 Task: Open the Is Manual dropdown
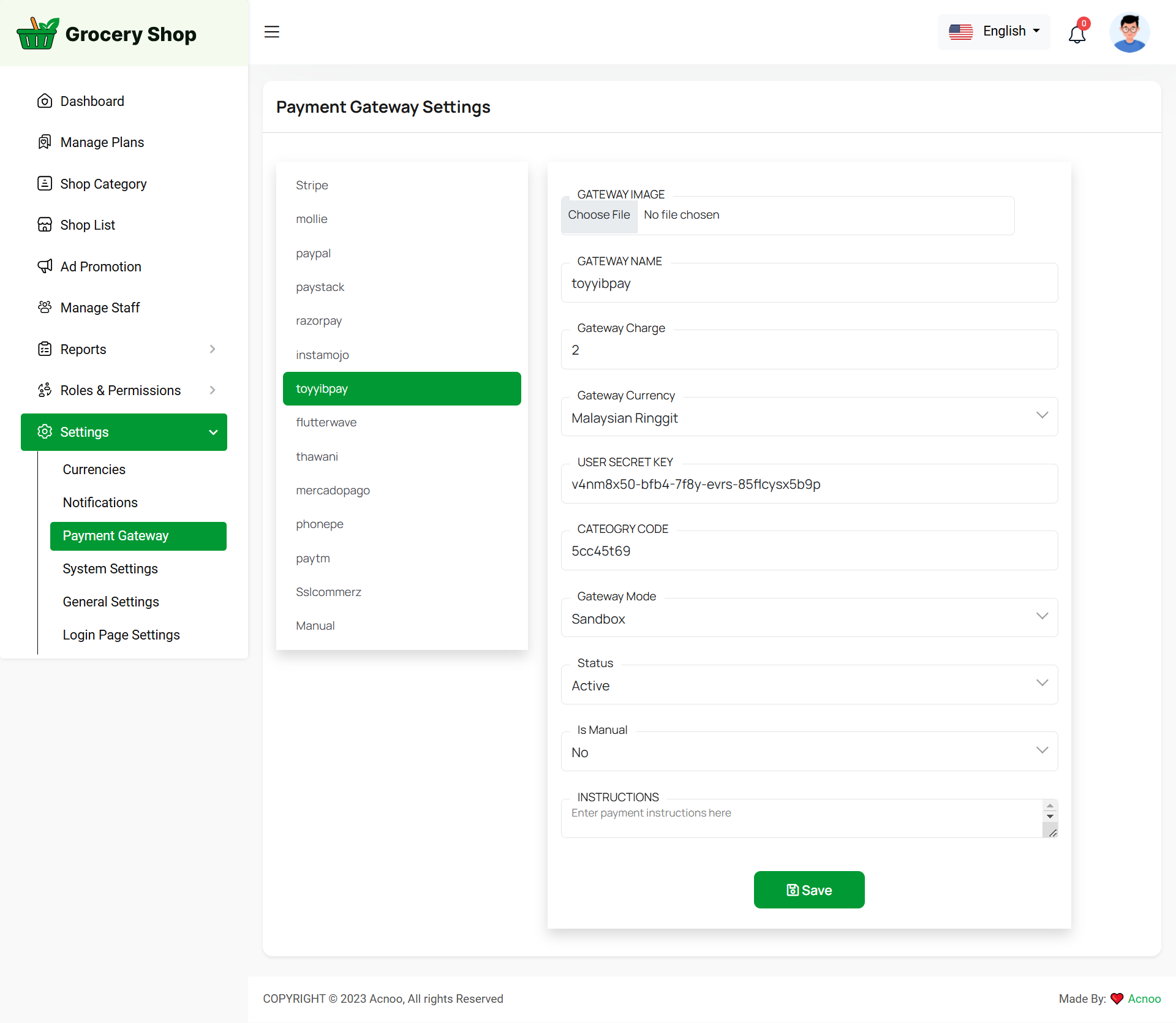point(809,752)
